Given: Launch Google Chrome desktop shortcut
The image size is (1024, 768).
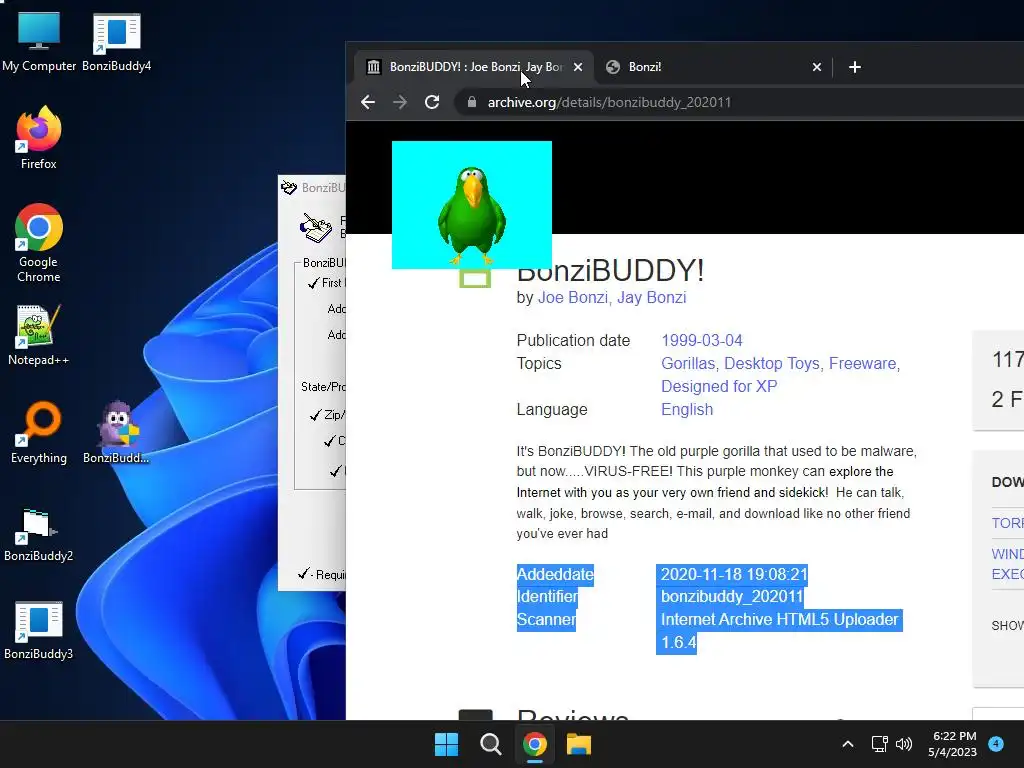Looking at the screenshot, I should (x=39, y=243).
